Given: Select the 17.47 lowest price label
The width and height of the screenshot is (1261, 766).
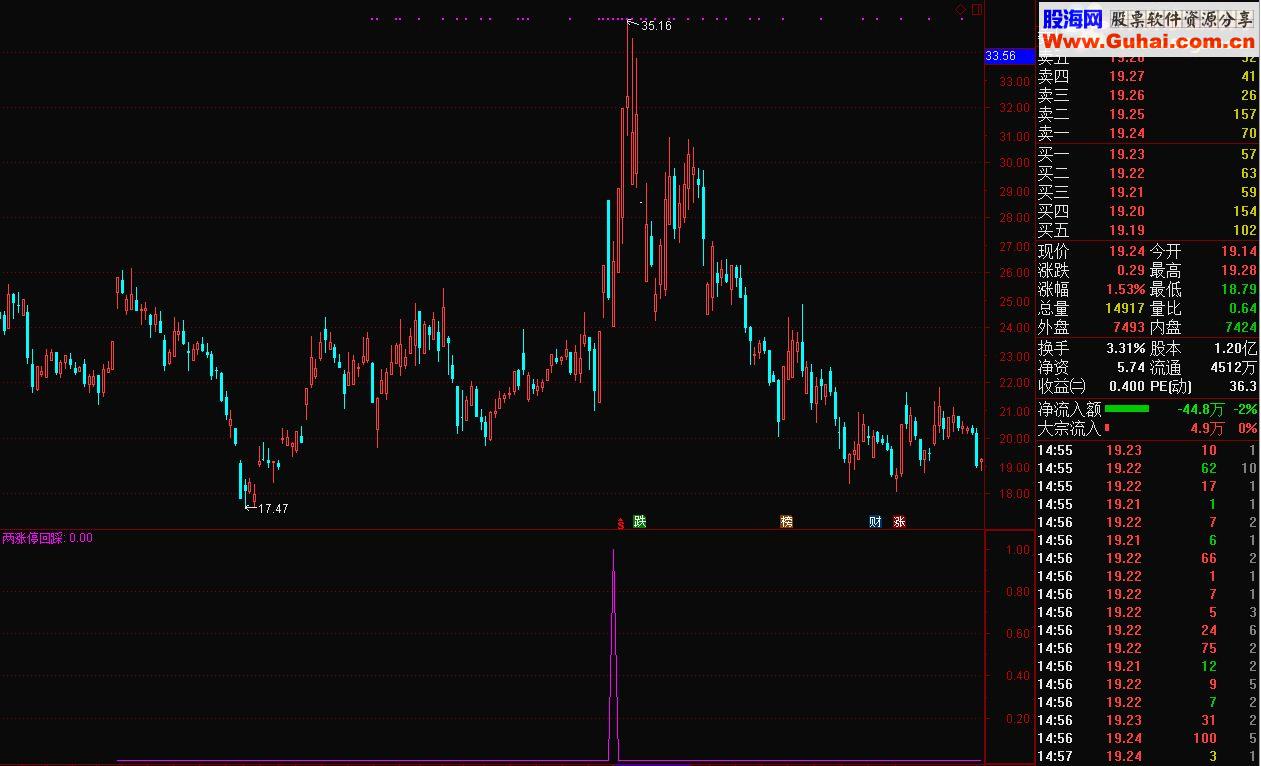Looking at the screenshot, I should [273, 509].
